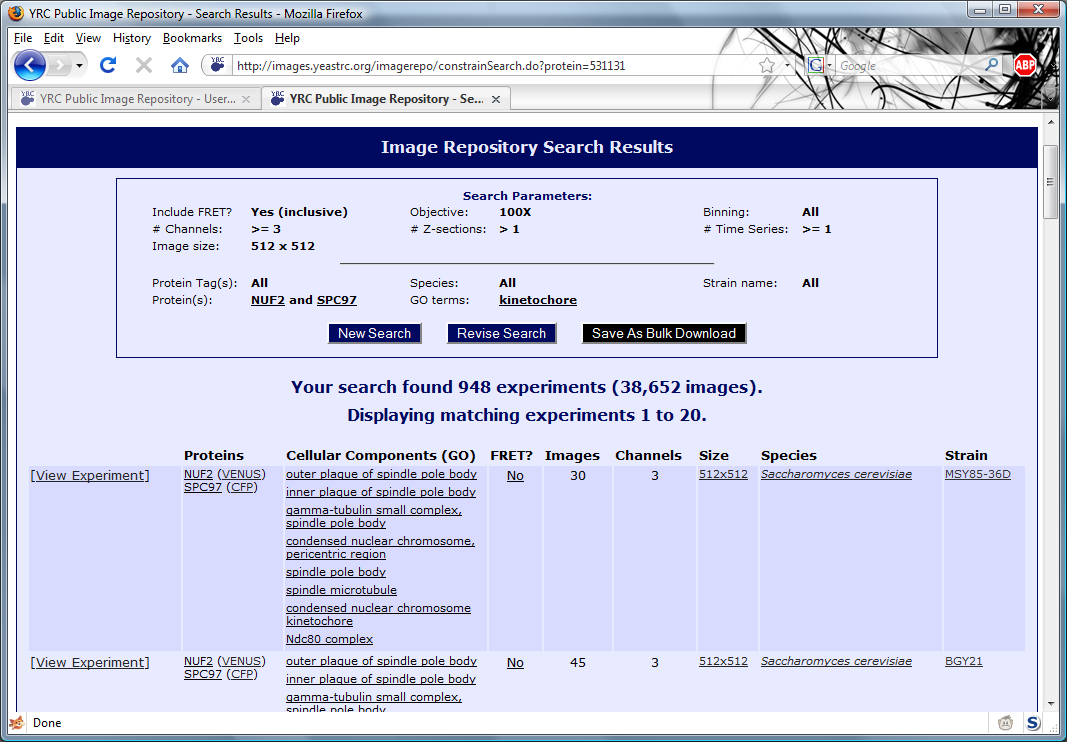This screenshot has height=742, width=1067.
Task: Bookmark this page with the star icon
Action: tap(767, 66)
